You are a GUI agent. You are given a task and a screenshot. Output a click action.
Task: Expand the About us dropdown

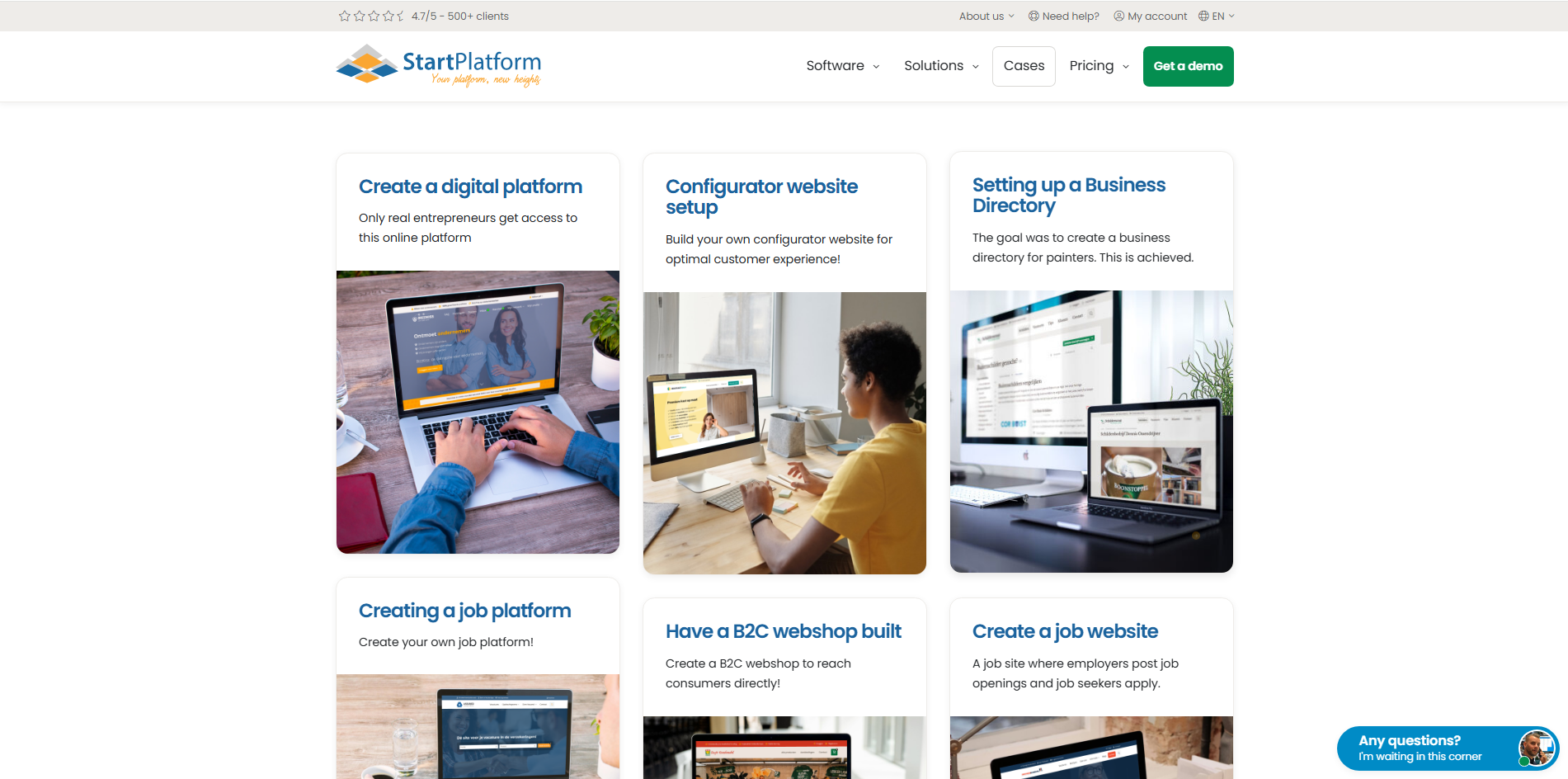tap(986, 16)
